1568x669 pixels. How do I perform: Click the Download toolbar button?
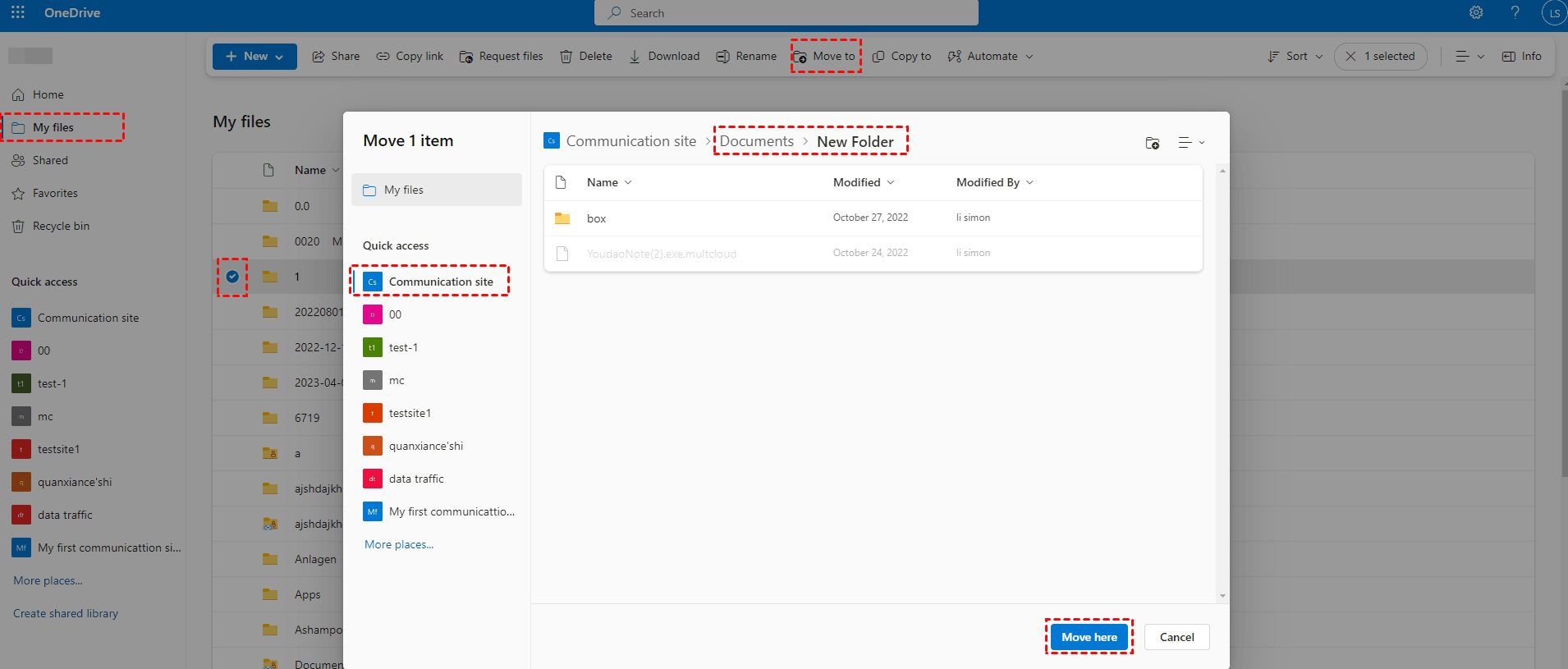click(664, 57)
